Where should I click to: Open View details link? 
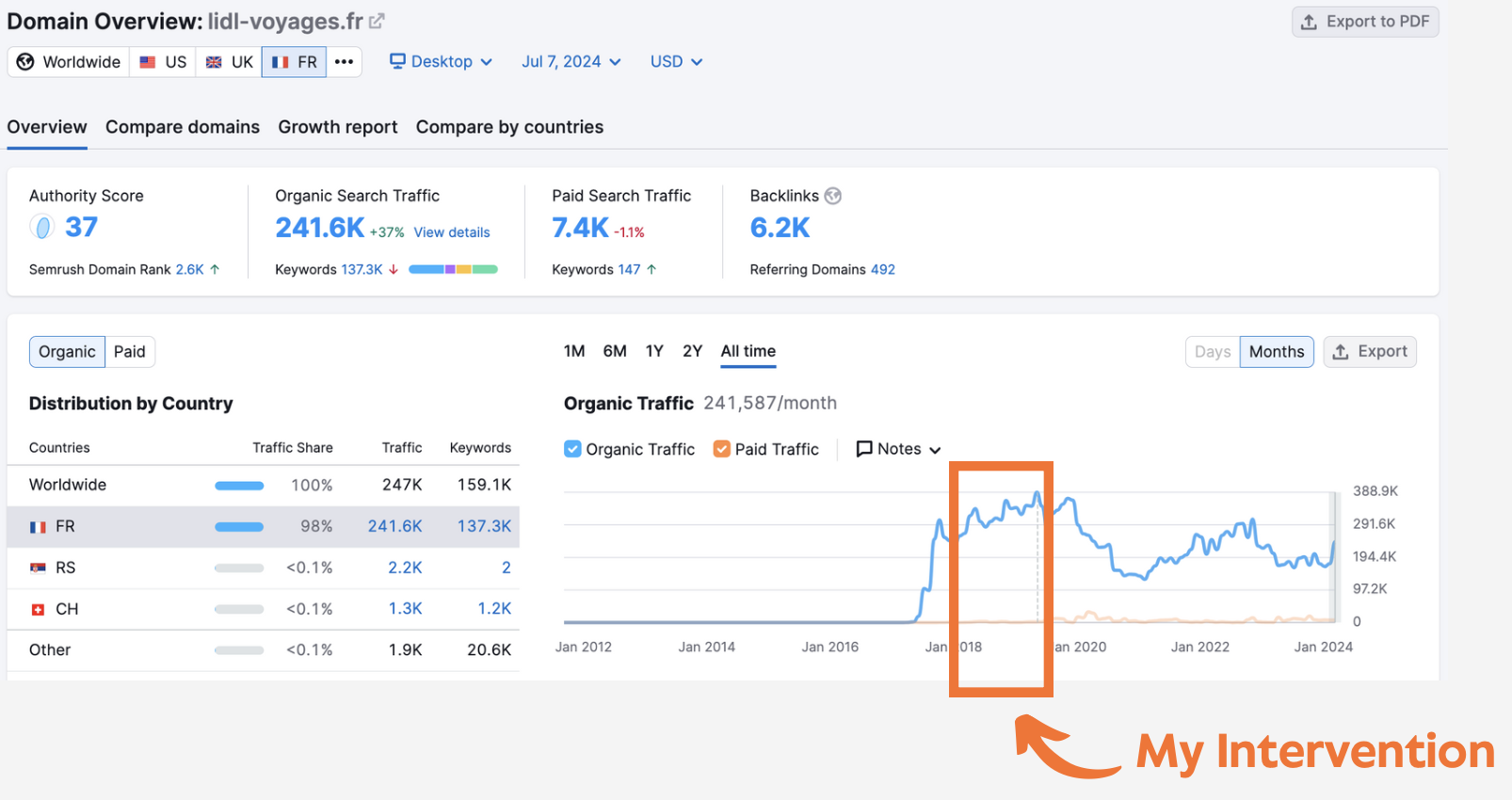click(452, 232)
